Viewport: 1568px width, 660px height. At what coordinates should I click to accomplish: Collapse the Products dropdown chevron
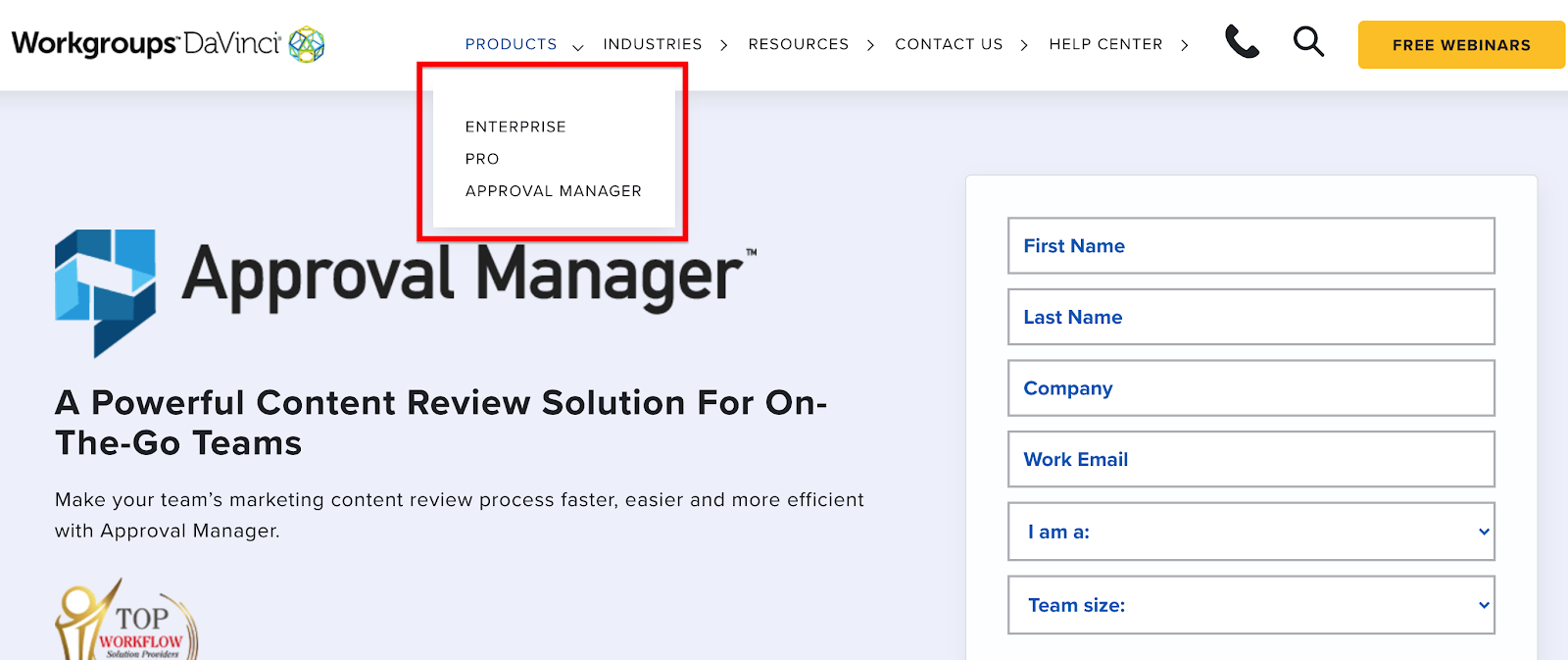coord(578,46)
